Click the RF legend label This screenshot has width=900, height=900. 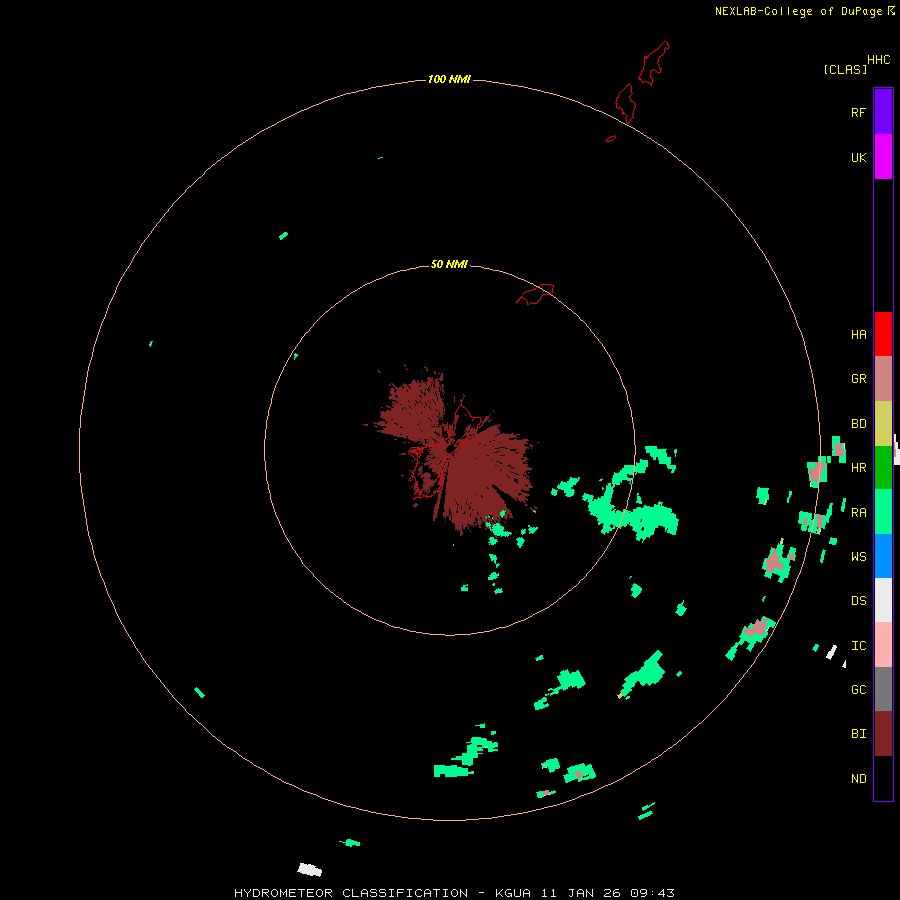[859, 113]
